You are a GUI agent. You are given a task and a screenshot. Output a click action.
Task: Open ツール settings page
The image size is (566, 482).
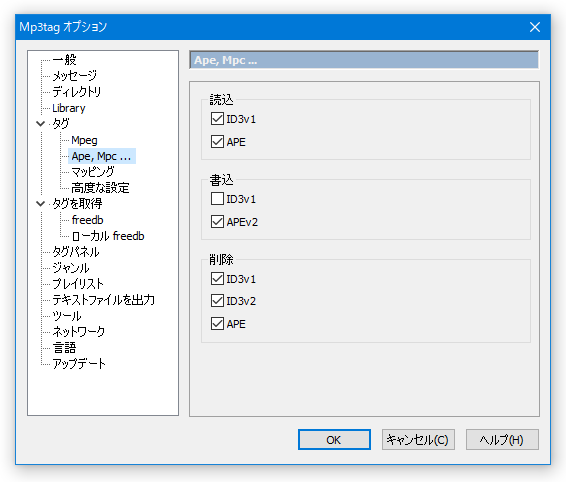coord(67,316)
